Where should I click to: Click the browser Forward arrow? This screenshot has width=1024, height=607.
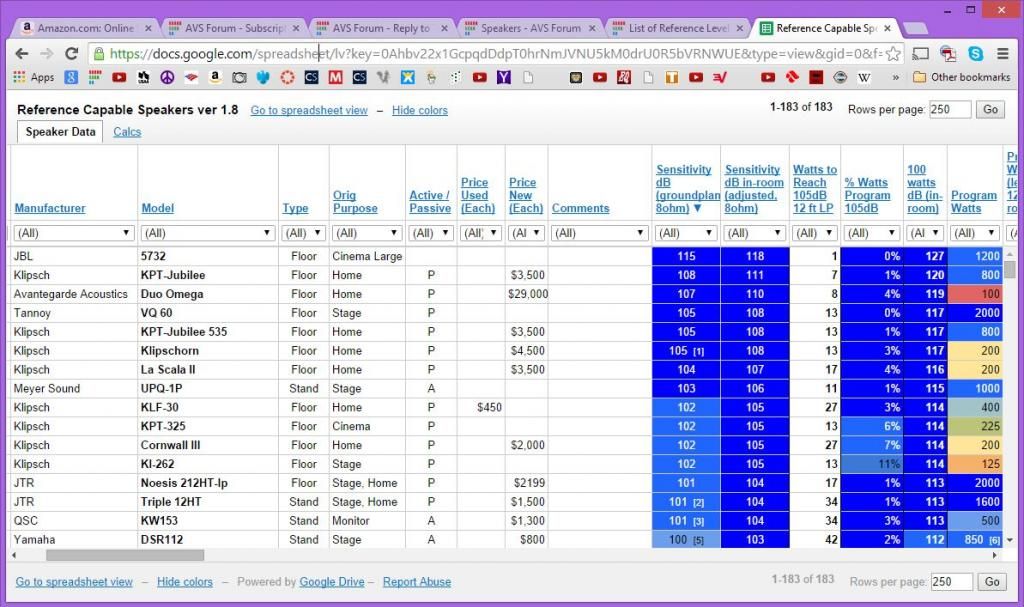[46, 54]
